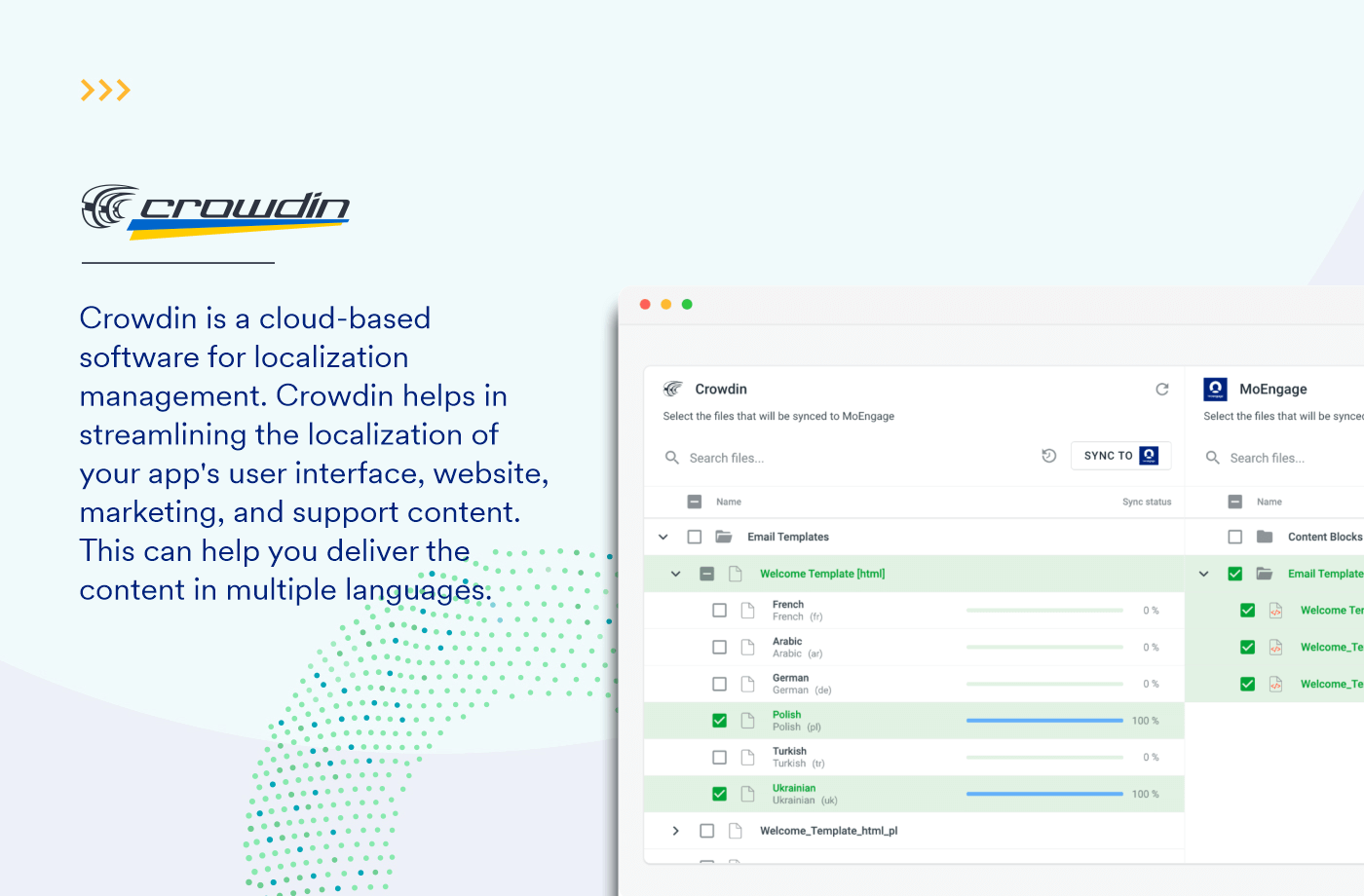
Task: Click the Ukrainian 100% progress bar
Action: [1044, 794]
